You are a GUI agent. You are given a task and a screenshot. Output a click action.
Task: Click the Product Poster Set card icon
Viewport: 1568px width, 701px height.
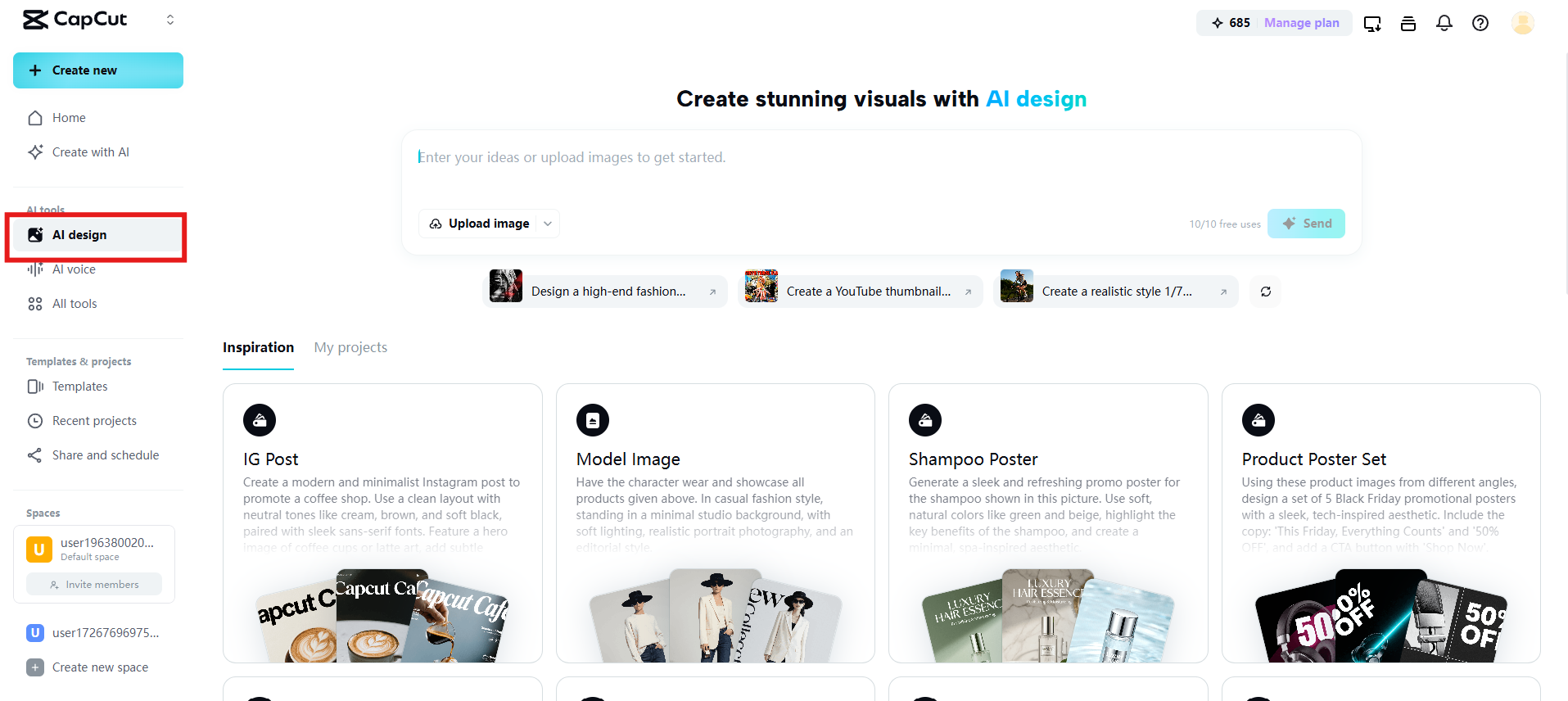[1258, 420]
